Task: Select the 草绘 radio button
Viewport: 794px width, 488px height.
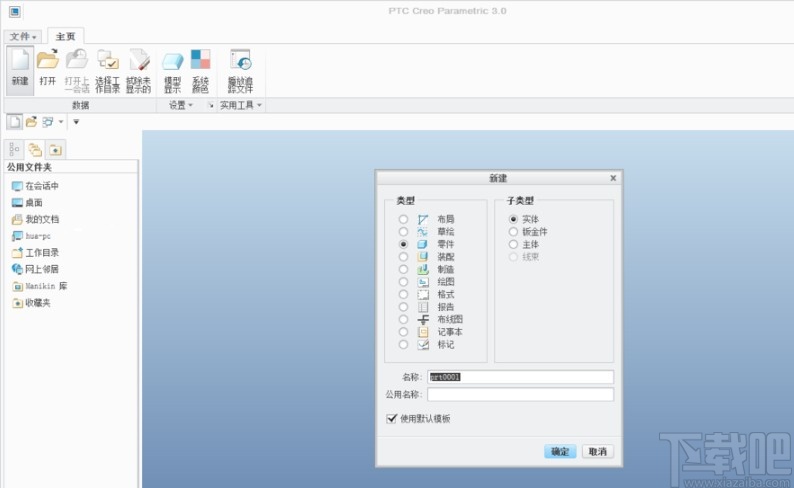Action: (403, 232)
